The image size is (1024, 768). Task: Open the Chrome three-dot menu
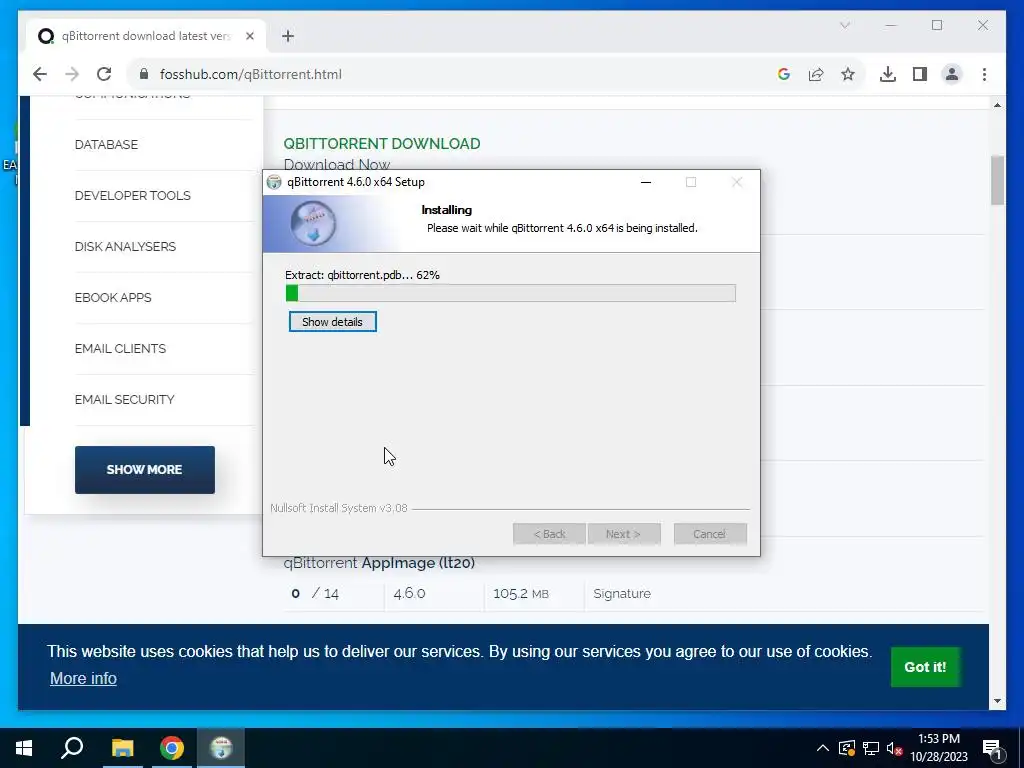click(x=984, y=74)
